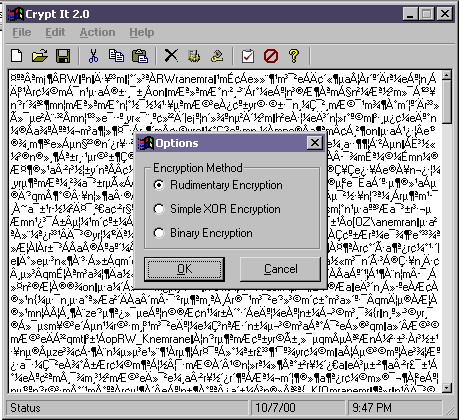Open a file with the folder icon

(40, 56)
